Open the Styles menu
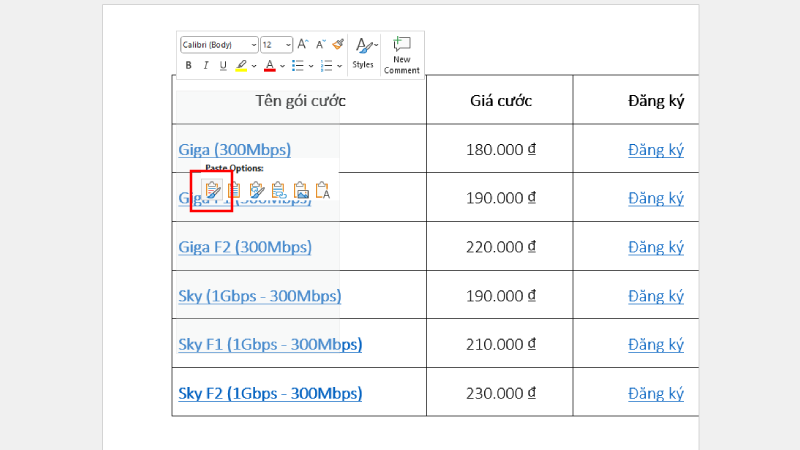The image size is (800, 450). pyautogui.click(x=363, y=52)
